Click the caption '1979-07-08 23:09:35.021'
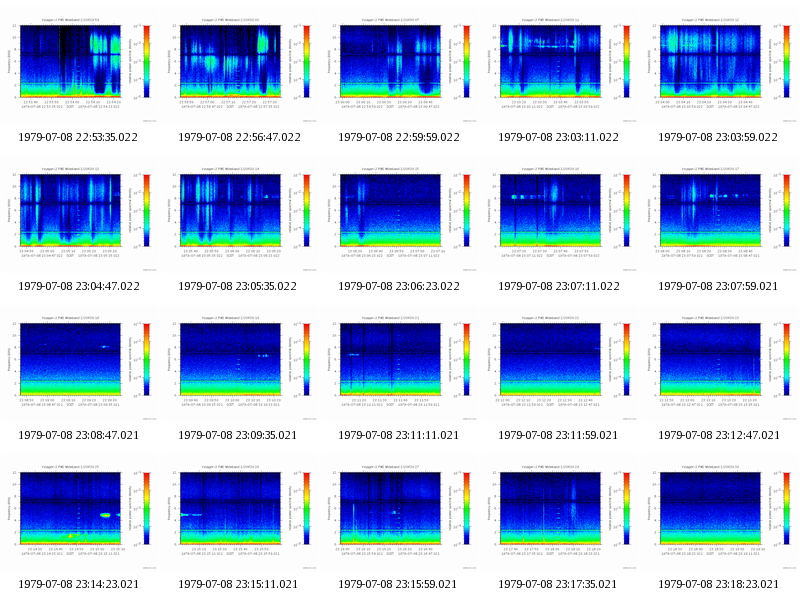 pos(238,435)
